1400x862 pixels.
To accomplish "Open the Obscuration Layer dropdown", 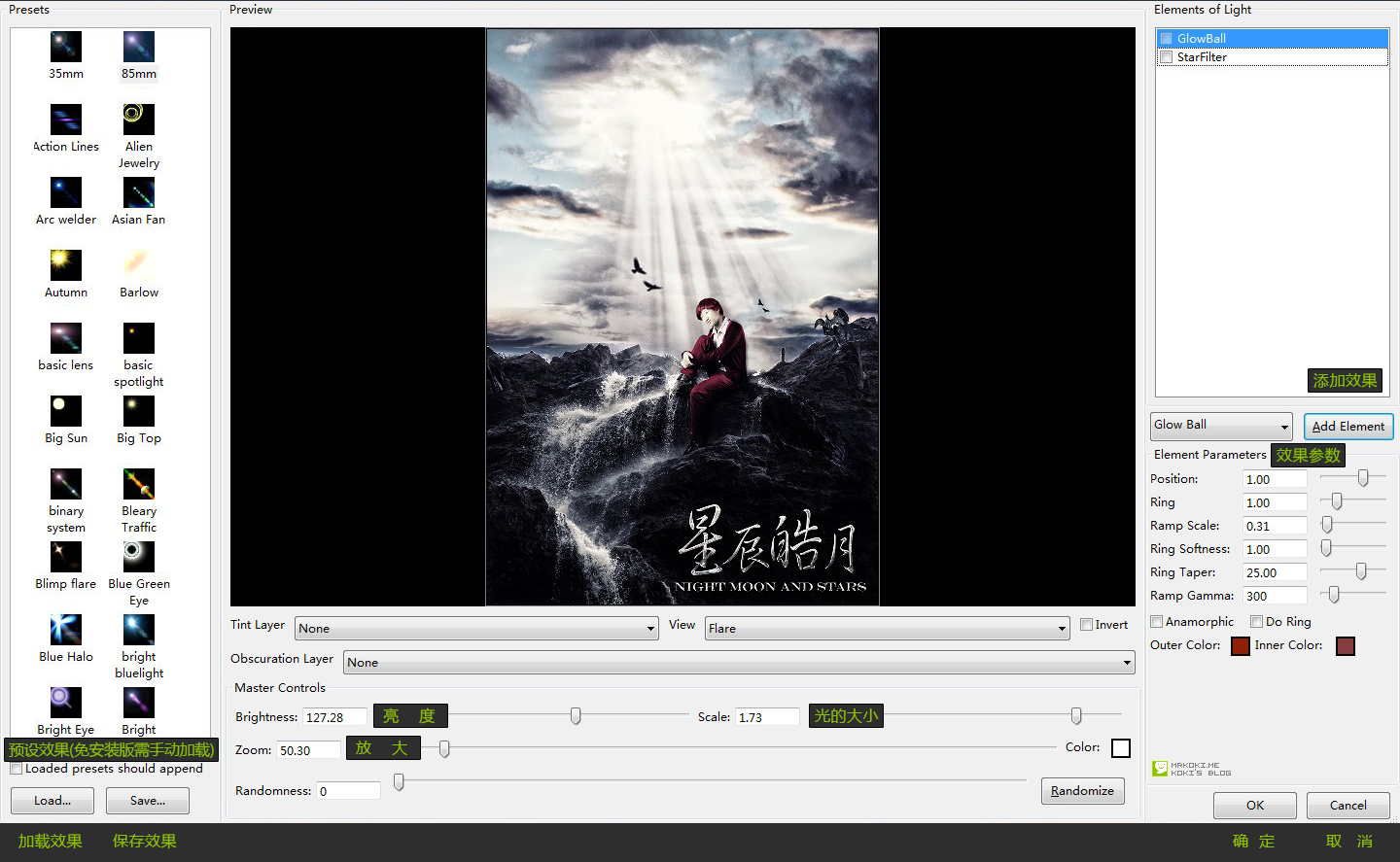I will tap(740, 663).
